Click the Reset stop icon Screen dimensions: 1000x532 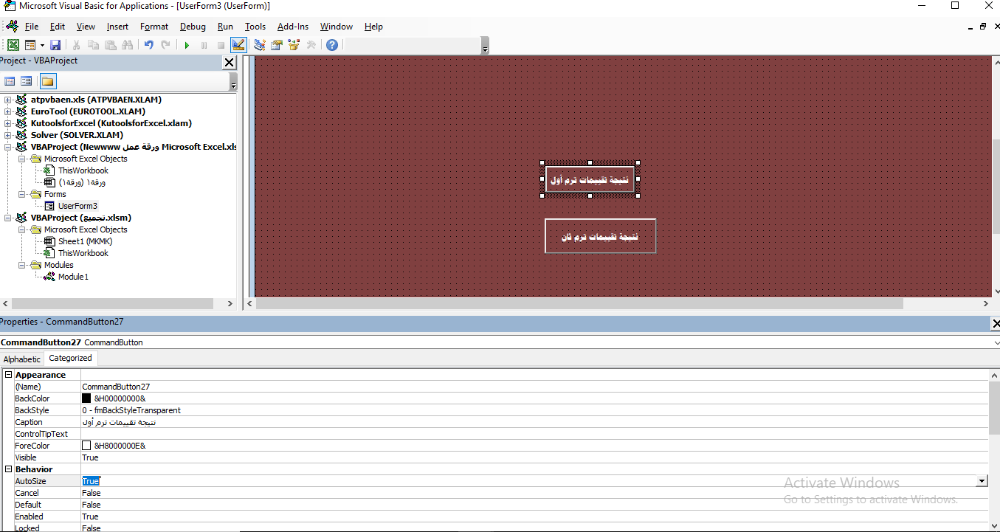[221, 45]
